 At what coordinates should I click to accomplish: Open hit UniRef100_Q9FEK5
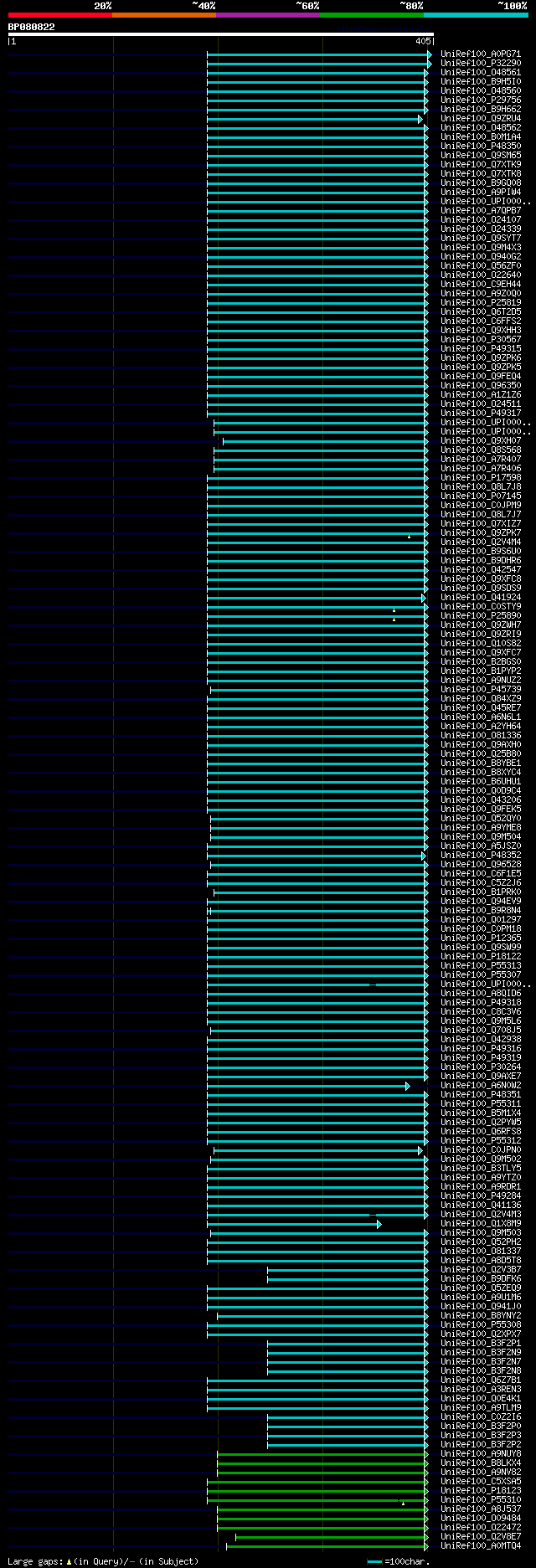coord(481,810)
